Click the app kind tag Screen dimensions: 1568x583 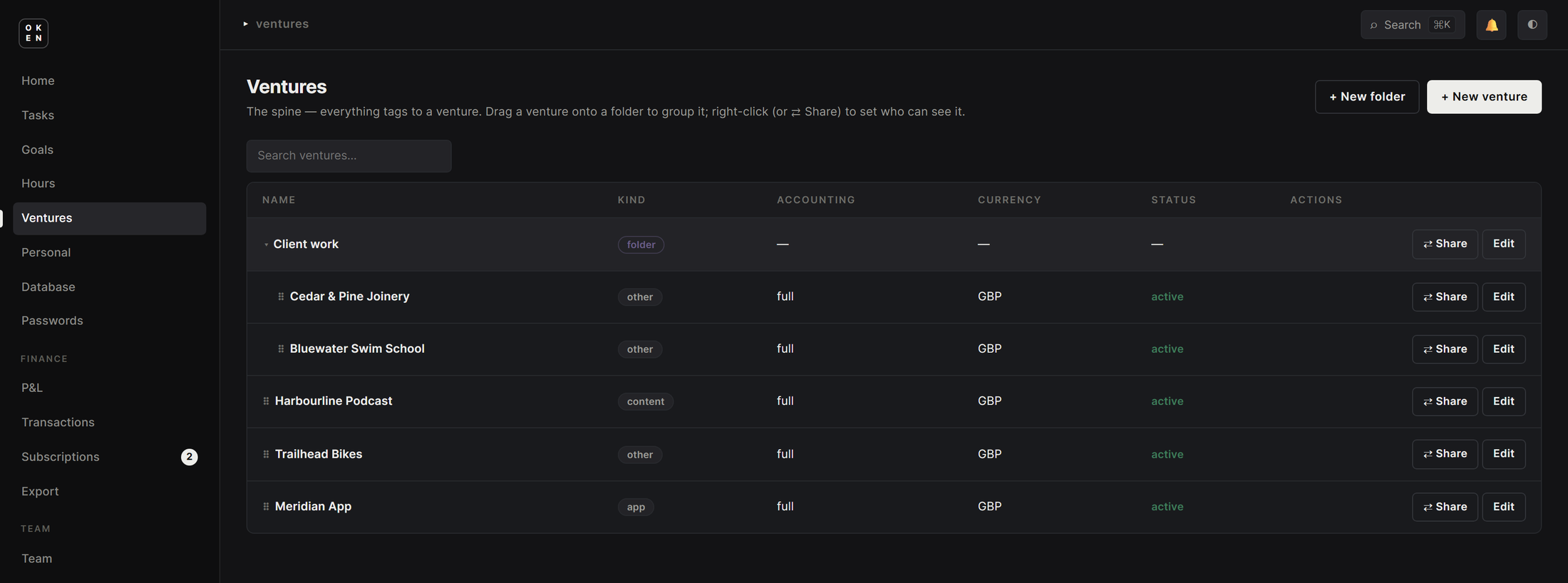coord(636,507)
